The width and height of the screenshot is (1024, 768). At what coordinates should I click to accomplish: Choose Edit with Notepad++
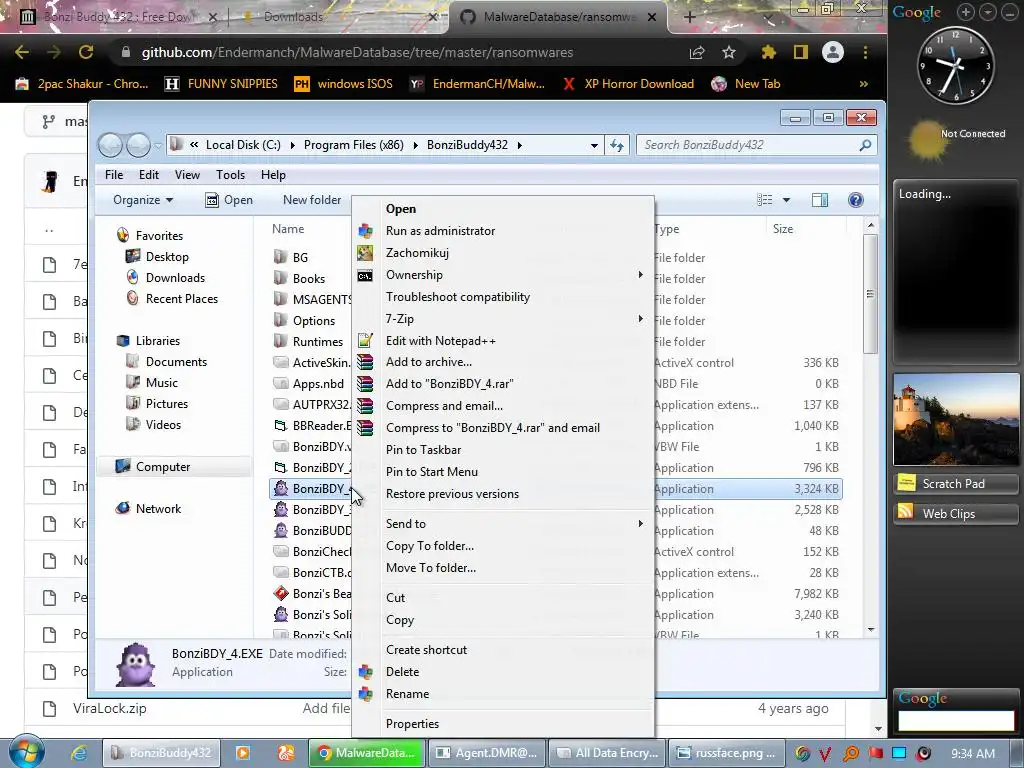coord(440,340)
